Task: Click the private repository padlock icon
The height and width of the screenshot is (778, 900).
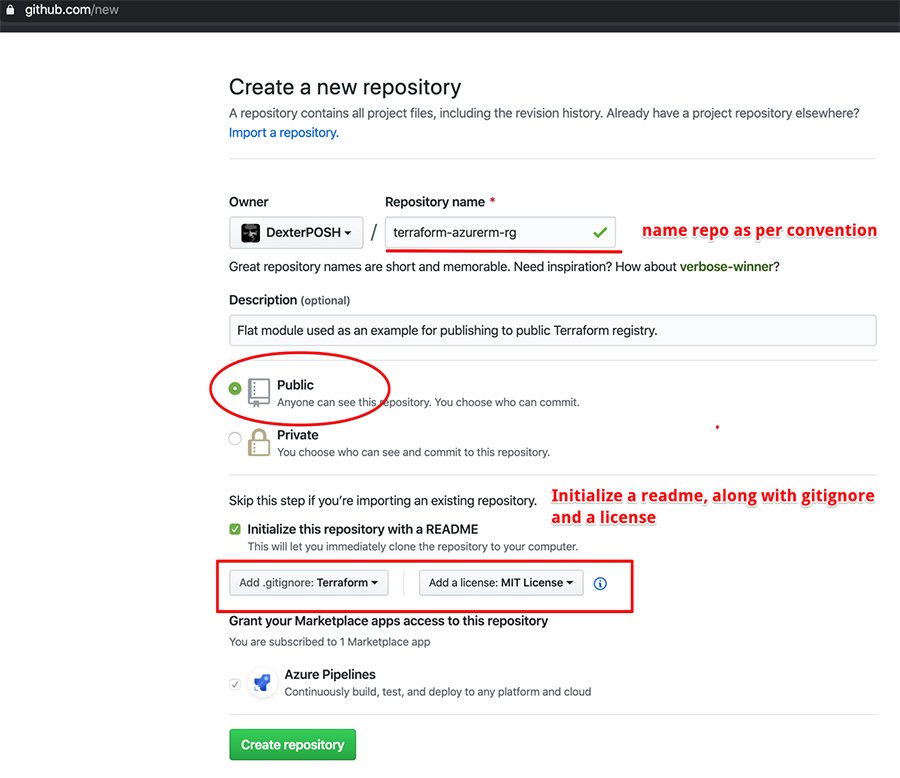Action: coord(259,443)
